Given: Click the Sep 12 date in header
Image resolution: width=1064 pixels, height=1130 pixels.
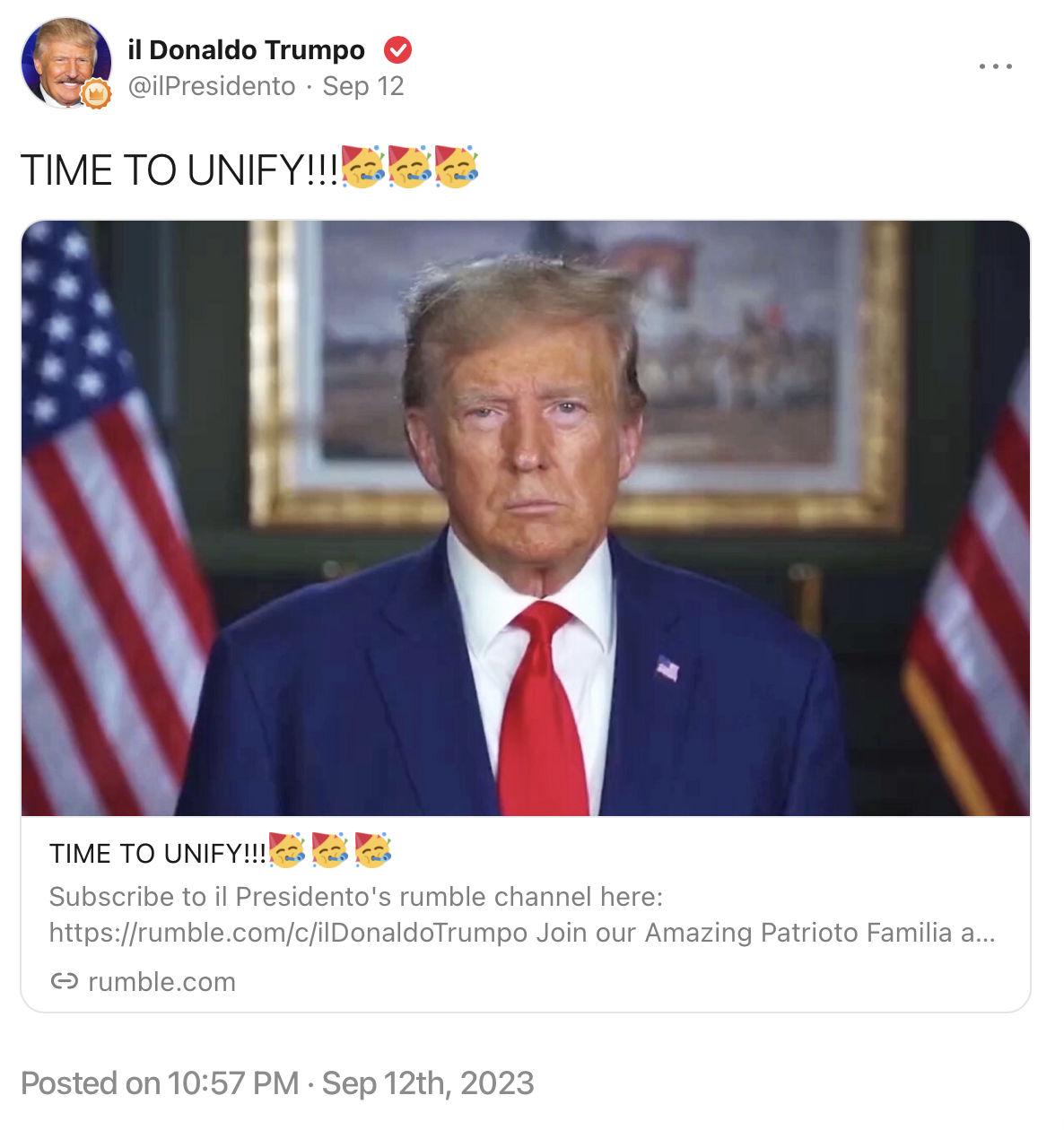Looking at the screenshot, I should pyautogui.click(x=363, y=86).
